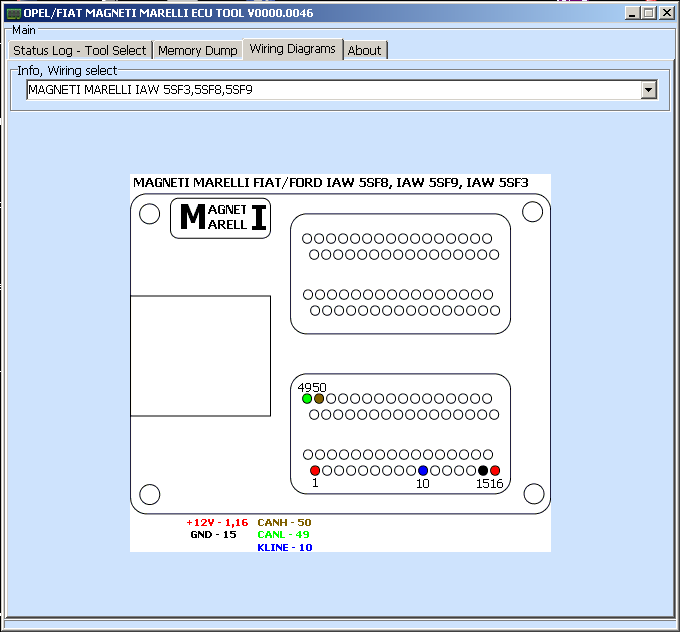Click the 'KLINE - 10' legend text
Image resolution: width=680 pixels, height=632 pixels.
click(285, 547)
